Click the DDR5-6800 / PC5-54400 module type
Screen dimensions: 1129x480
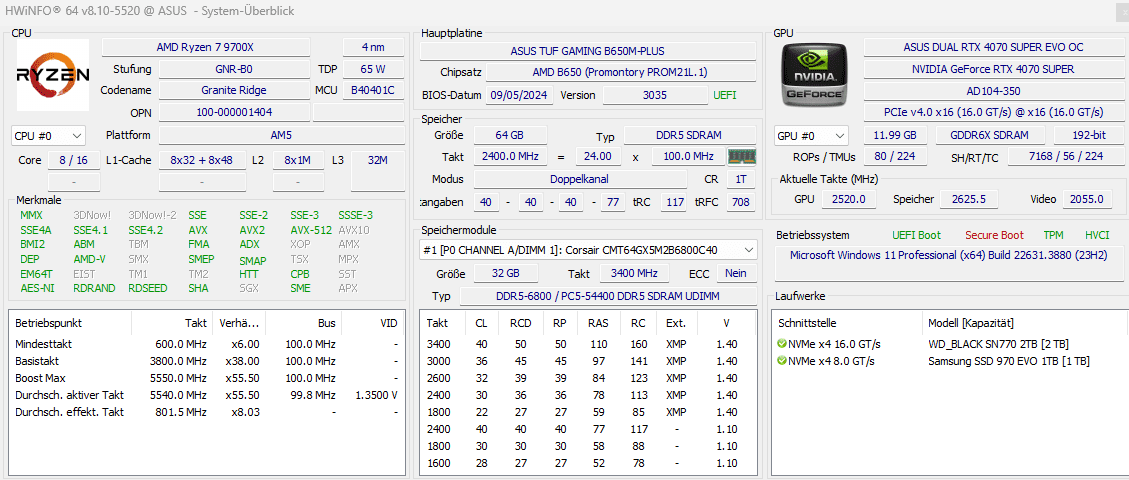(608, 296)
